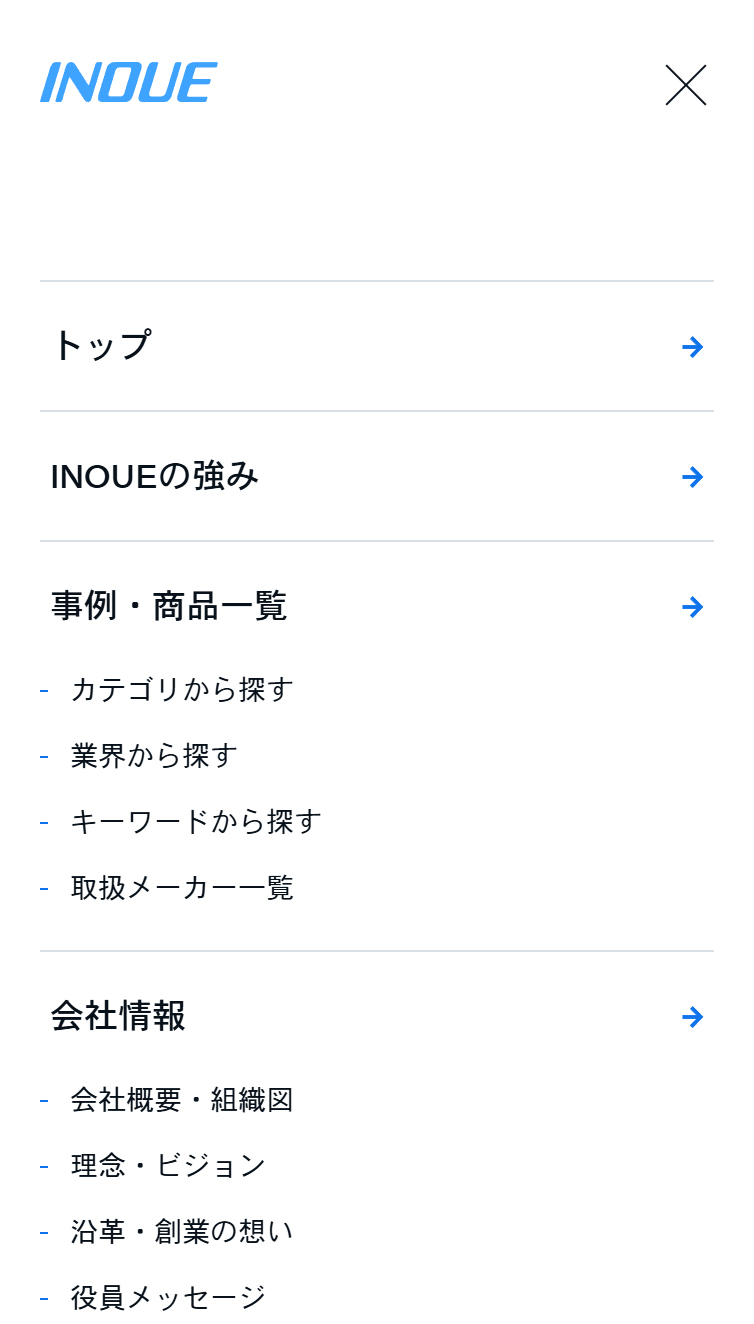Click the dash marker before 会社概要・組織図
The image size is (754, 1324).
(44, 1100)
